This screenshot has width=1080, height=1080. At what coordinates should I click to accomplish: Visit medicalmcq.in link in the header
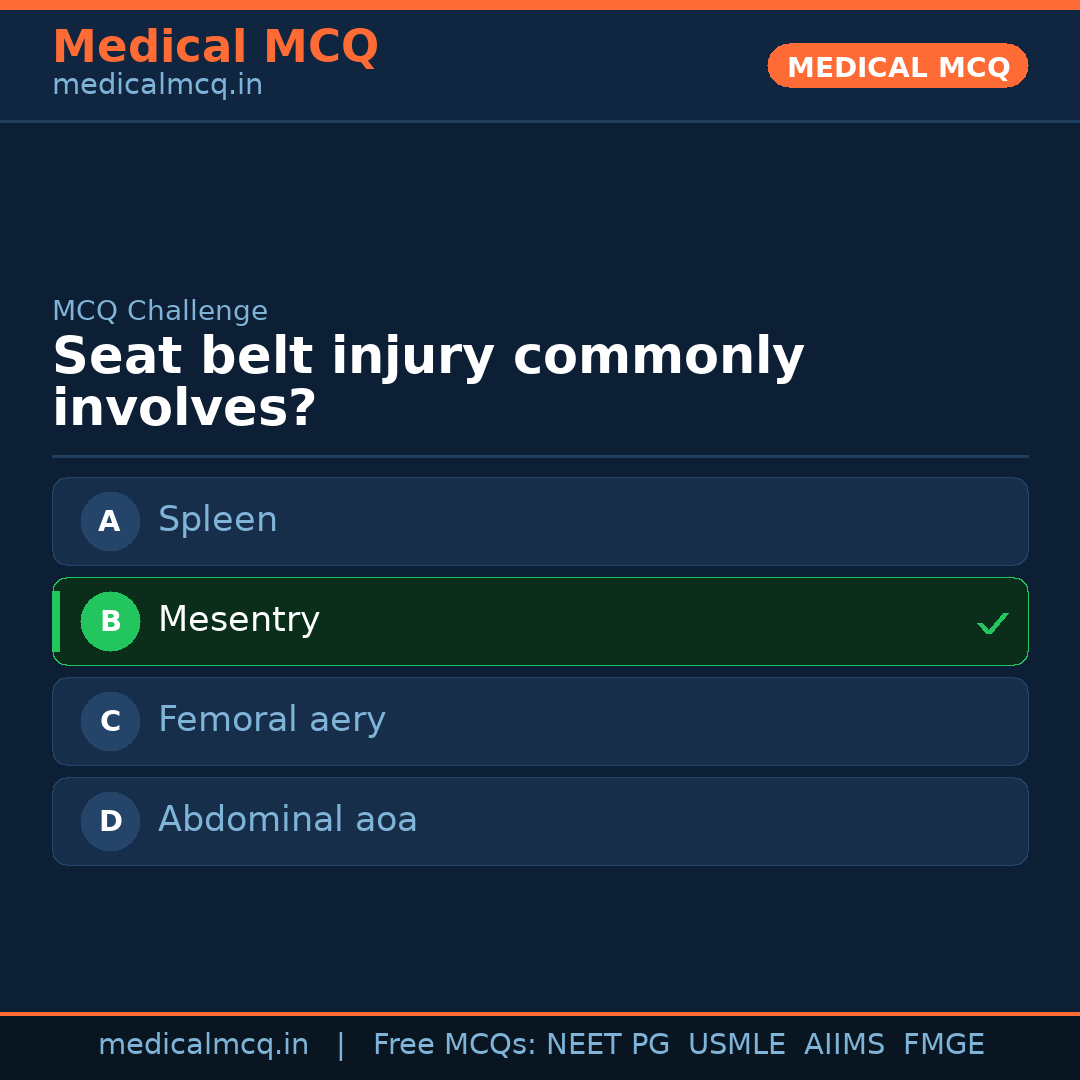[x=157, y=86]
